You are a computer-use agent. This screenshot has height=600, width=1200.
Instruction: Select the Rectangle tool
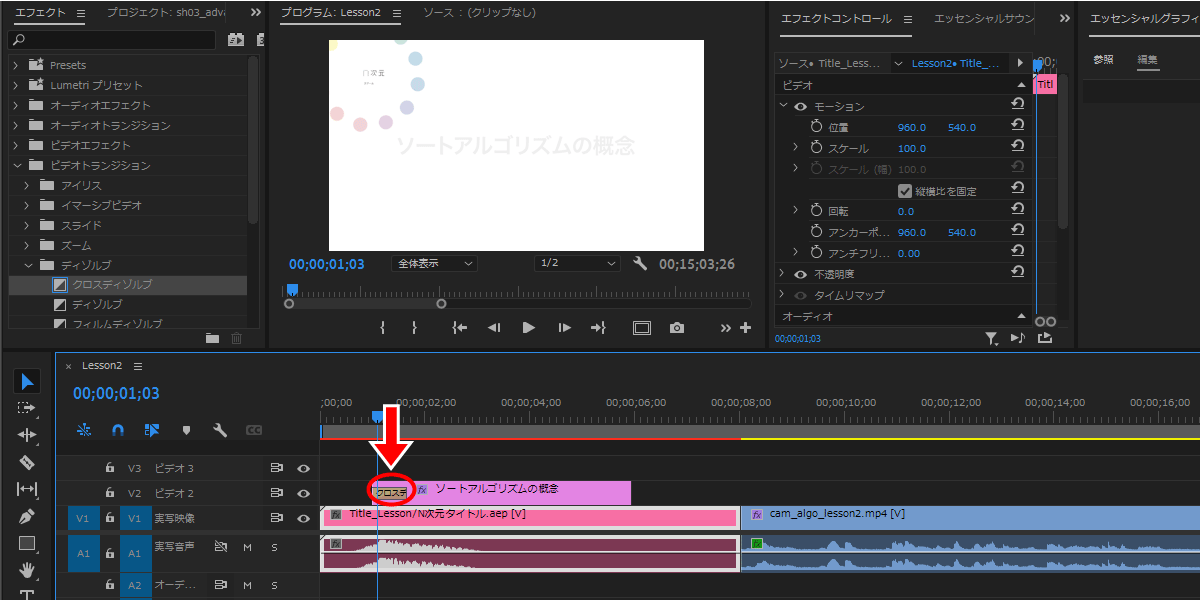pyautogui.click(x=27, y=544)
